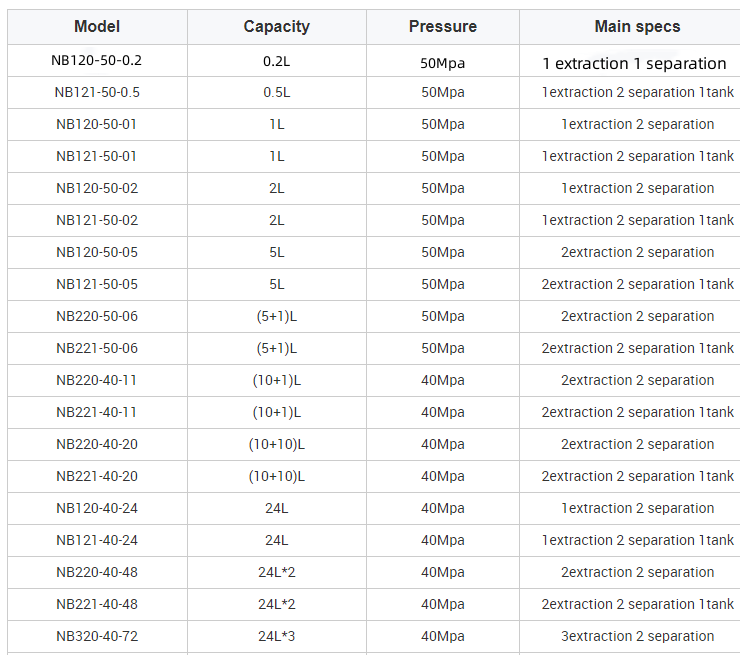Click the Model column header

point(97,27)
